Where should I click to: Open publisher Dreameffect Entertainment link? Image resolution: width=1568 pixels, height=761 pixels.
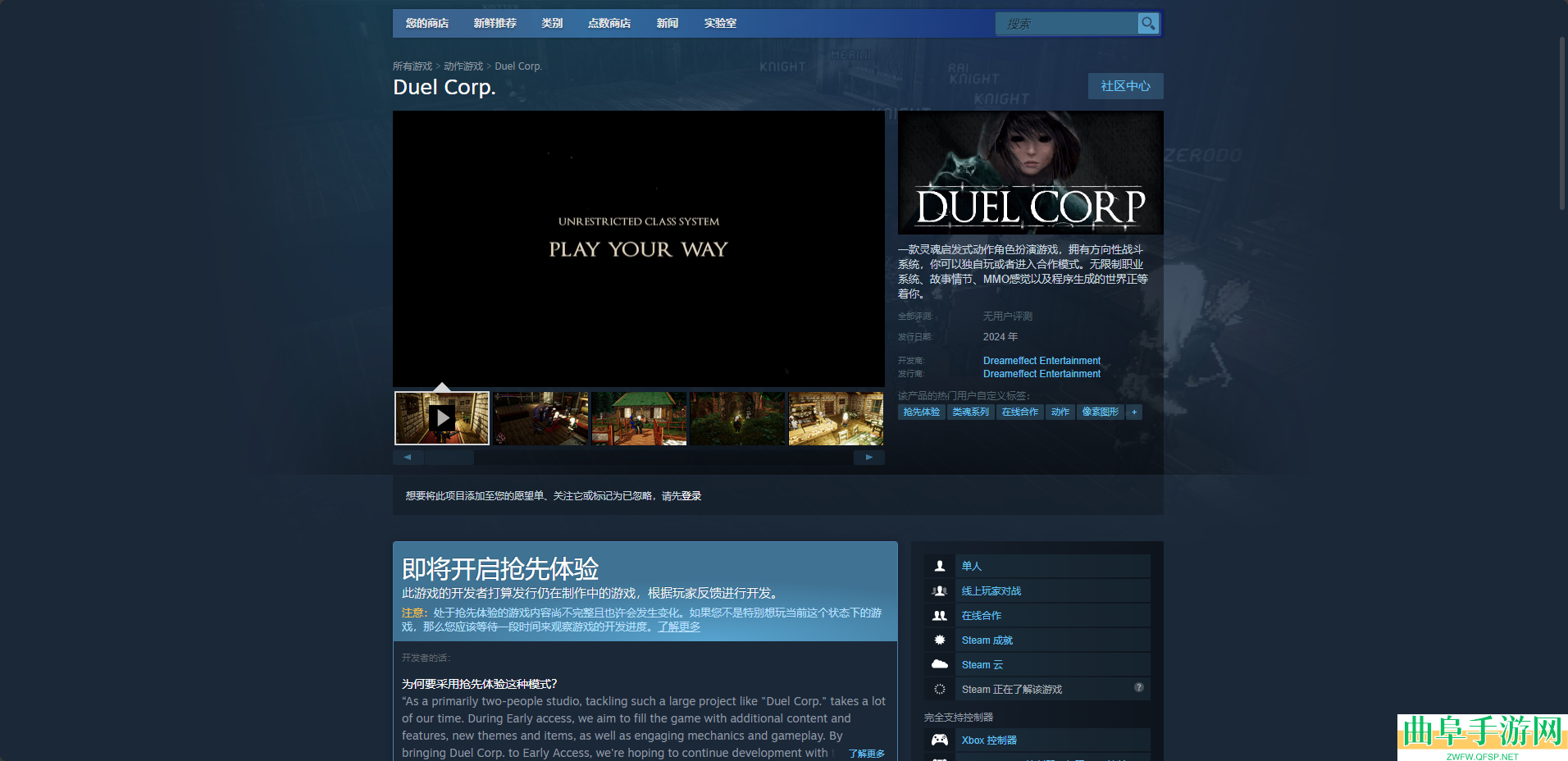1042,374
